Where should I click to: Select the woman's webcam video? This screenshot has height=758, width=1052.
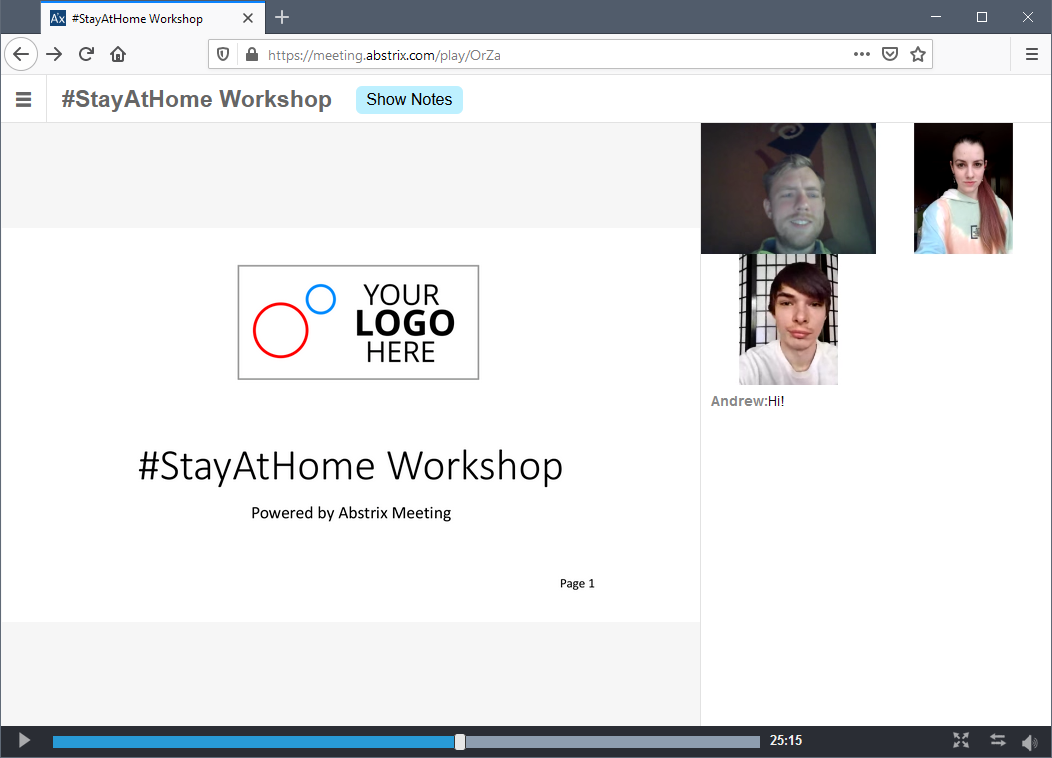click(963, 188)
